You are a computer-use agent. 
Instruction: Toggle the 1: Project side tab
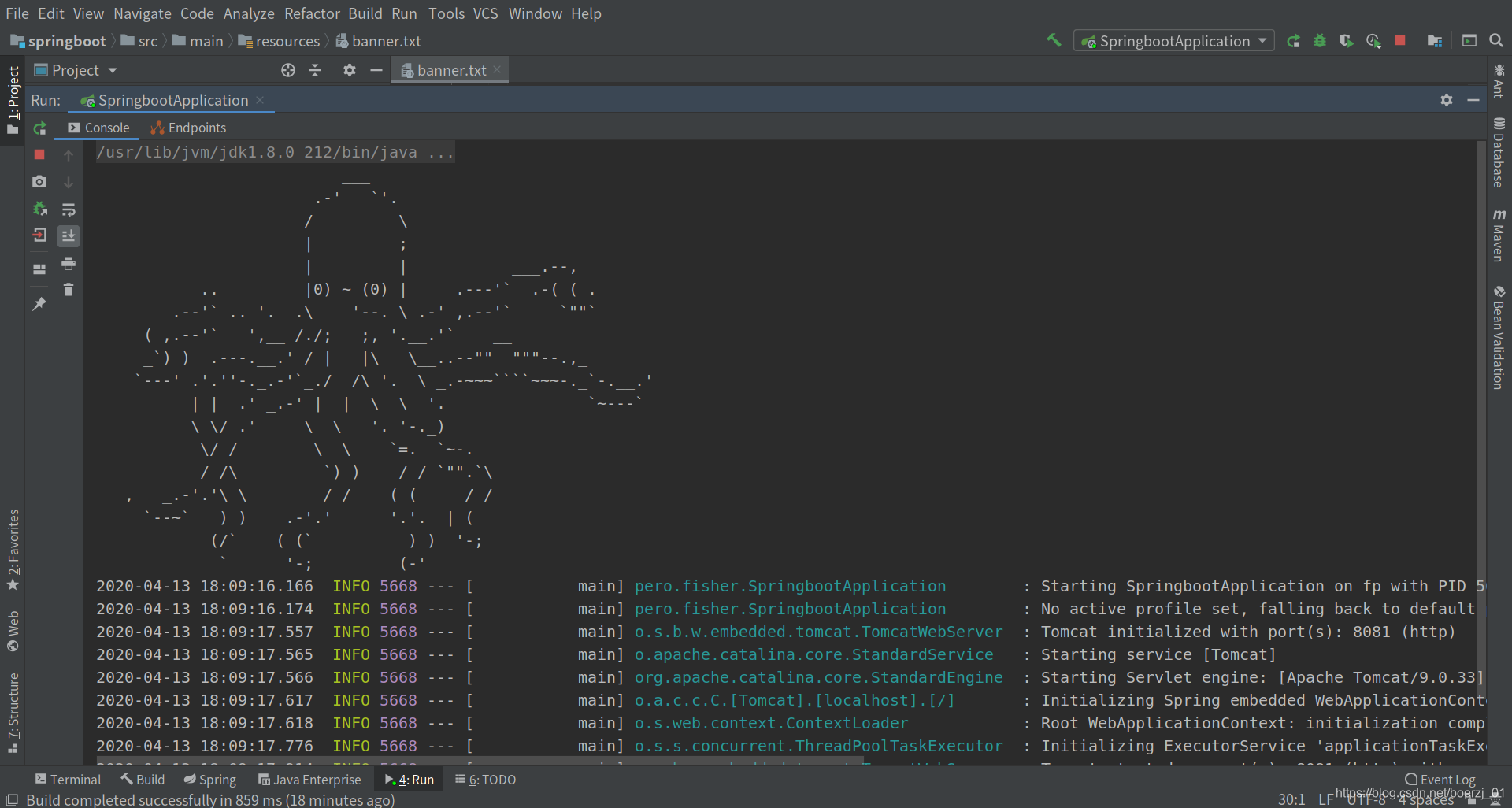[13, 100]
